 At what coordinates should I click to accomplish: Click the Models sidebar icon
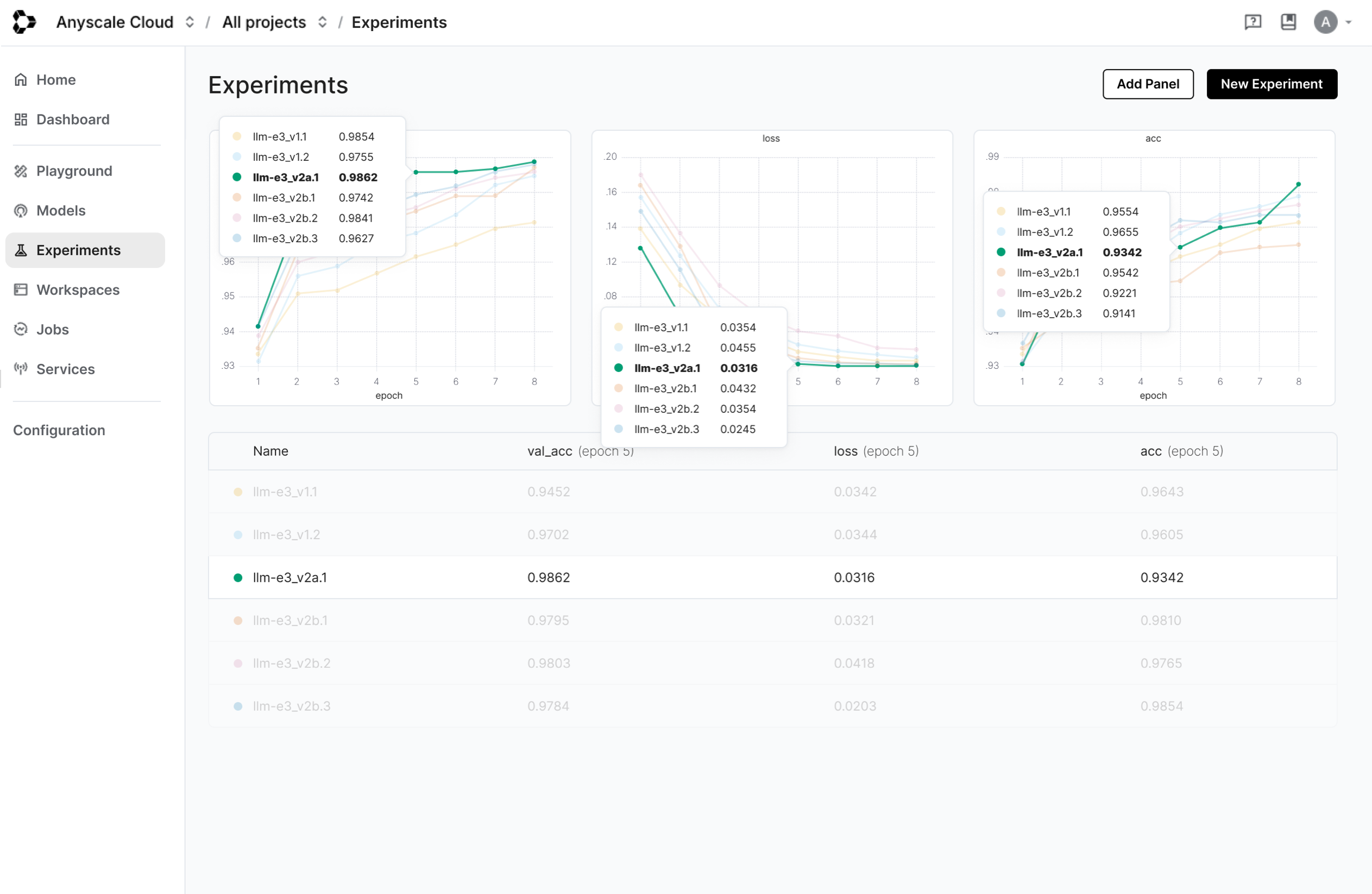(21, 210)
